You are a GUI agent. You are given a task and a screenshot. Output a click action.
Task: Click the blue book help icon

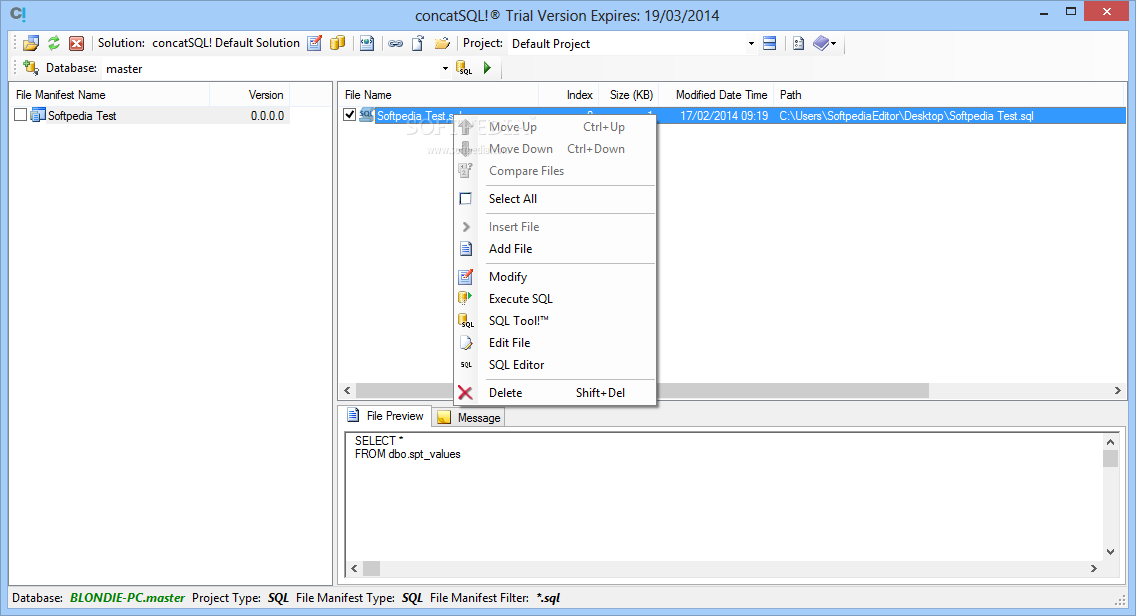[x=821, y=43]
